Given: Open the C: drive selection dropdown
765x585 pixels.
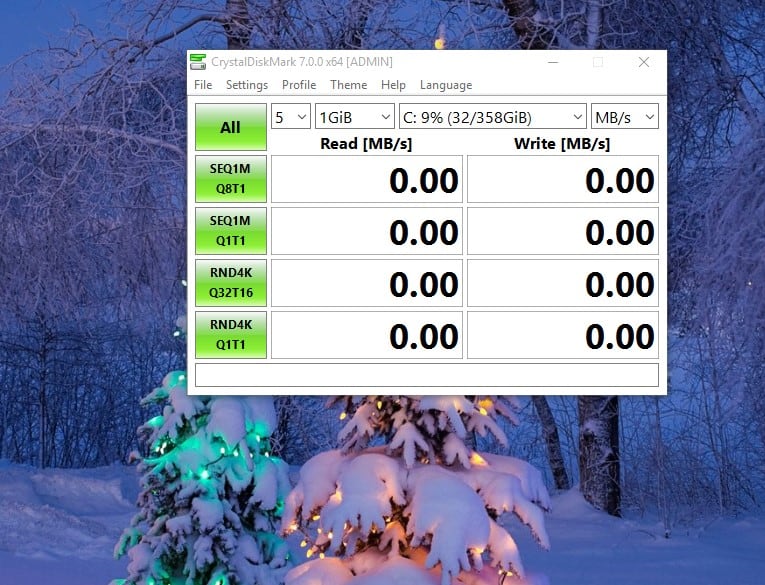Looking at the screenshot, I should [x=492, y=117].
